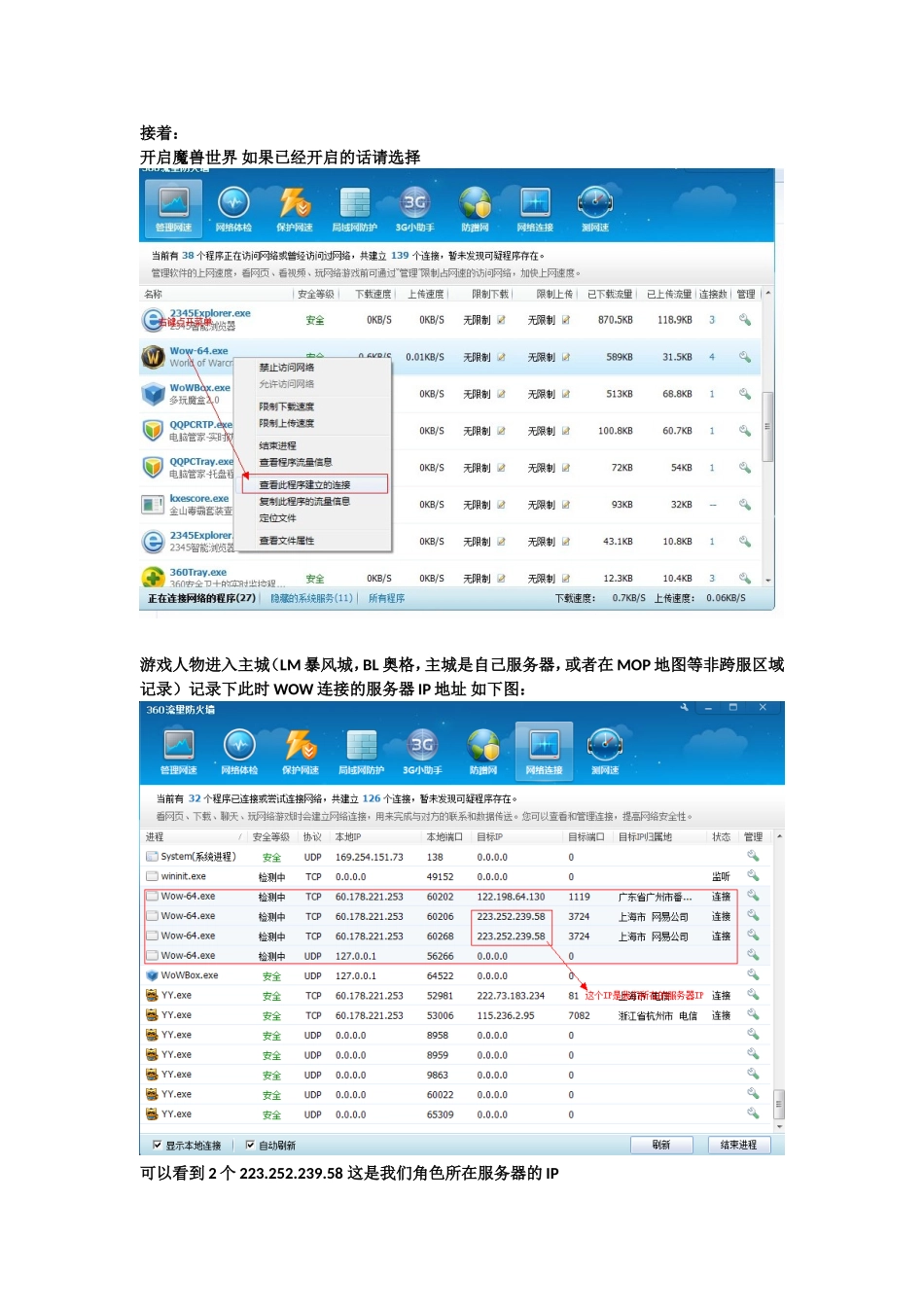The image size is (924, 1307).
Task: Click the manage wrench for port 60202 row
Action: pos(753,896)
